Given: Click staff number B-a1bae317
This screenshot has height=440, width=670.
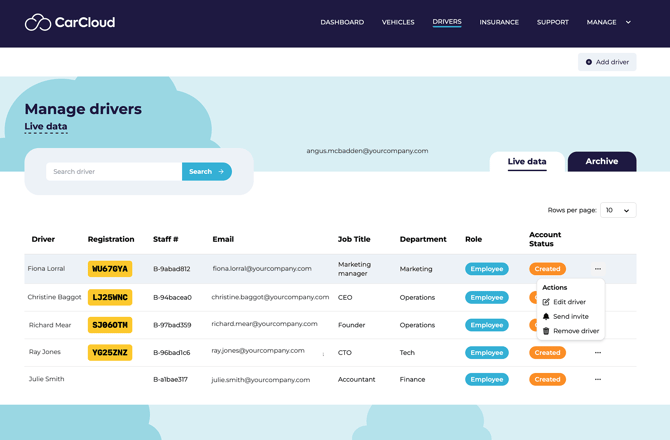Looking at the screenshot, I should [170, 379].
